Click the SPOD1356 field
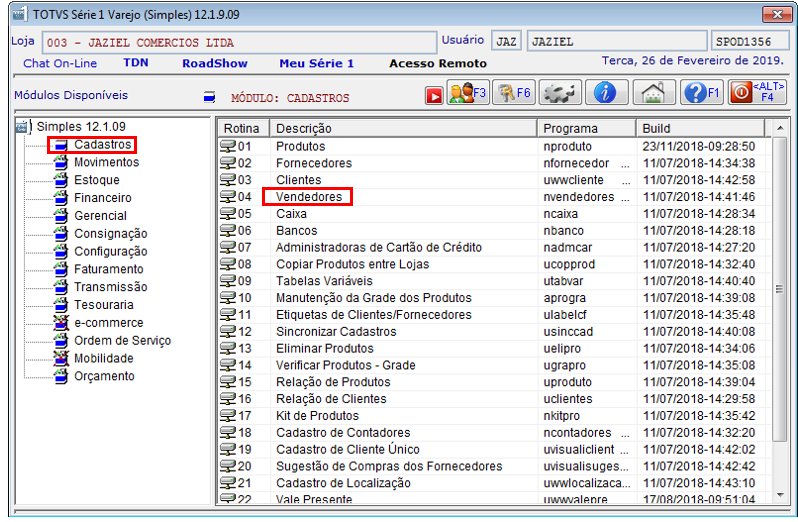 pyautogui.click(x=750, y=42)
